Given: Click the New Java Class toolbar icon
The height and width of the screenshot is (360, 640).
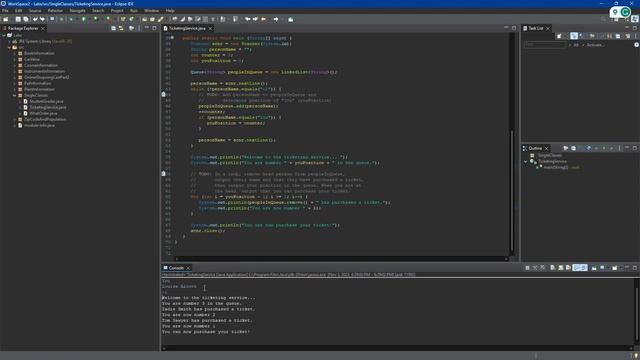Looking at the screenshot, I should (131, 19).
